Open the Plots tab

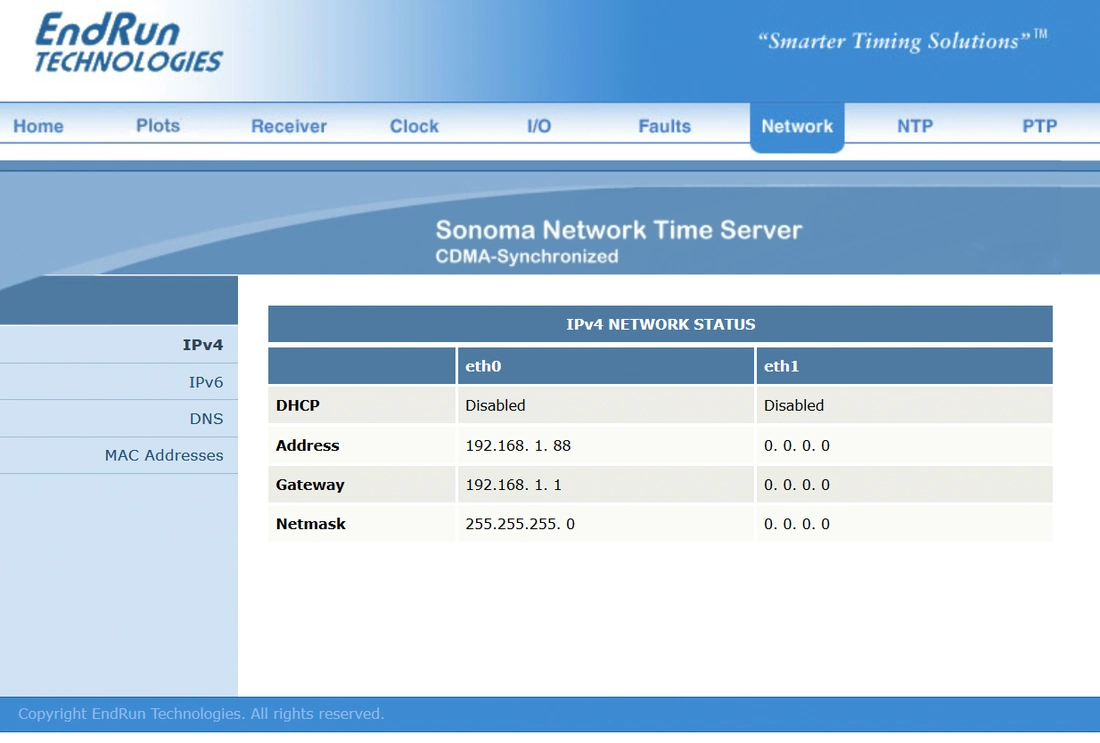(x=158, y=126)
